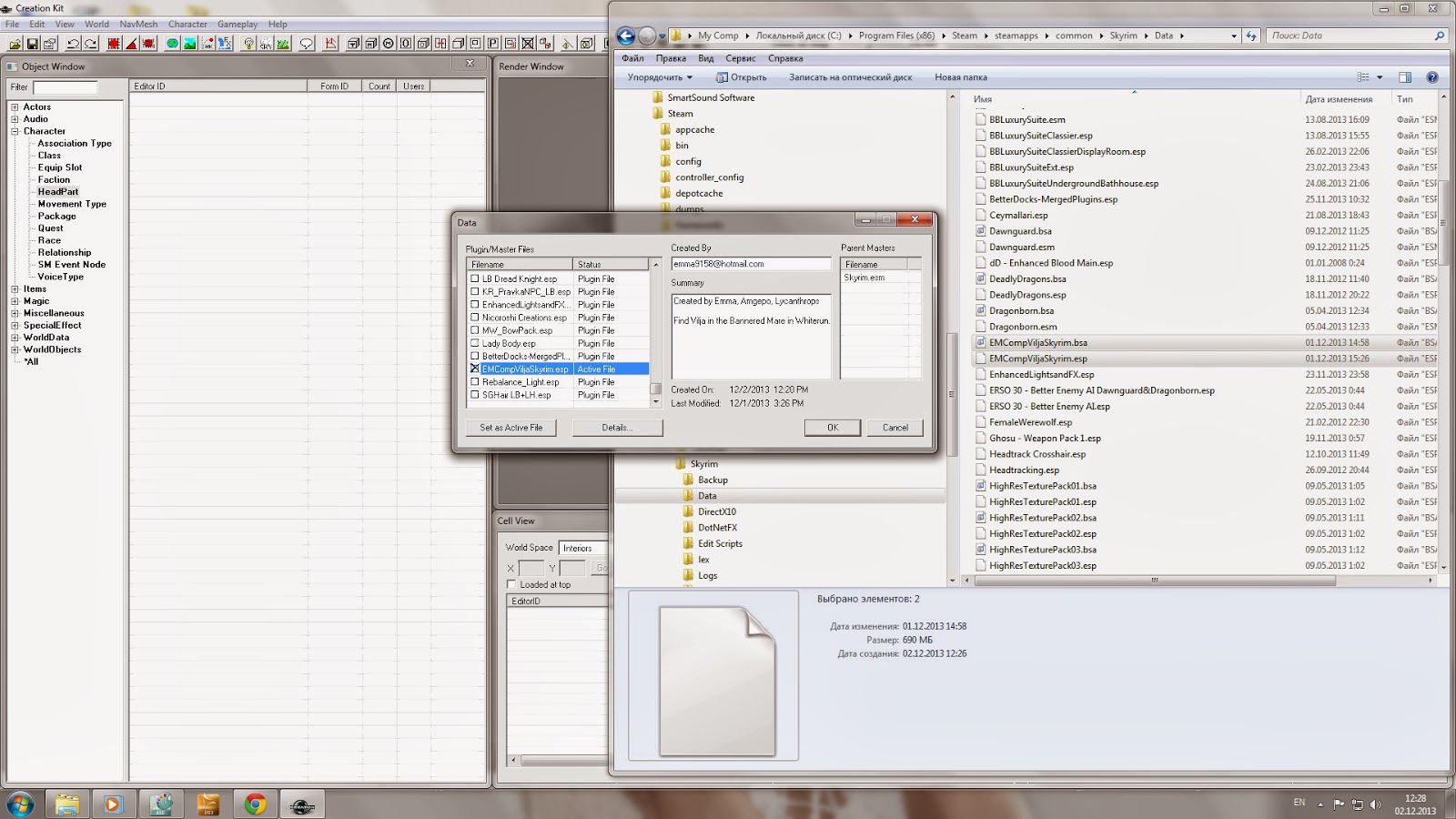Select the Redo toolbar icon
The width and height of the screenshot is (1456, 819).
tap(89, 43)
